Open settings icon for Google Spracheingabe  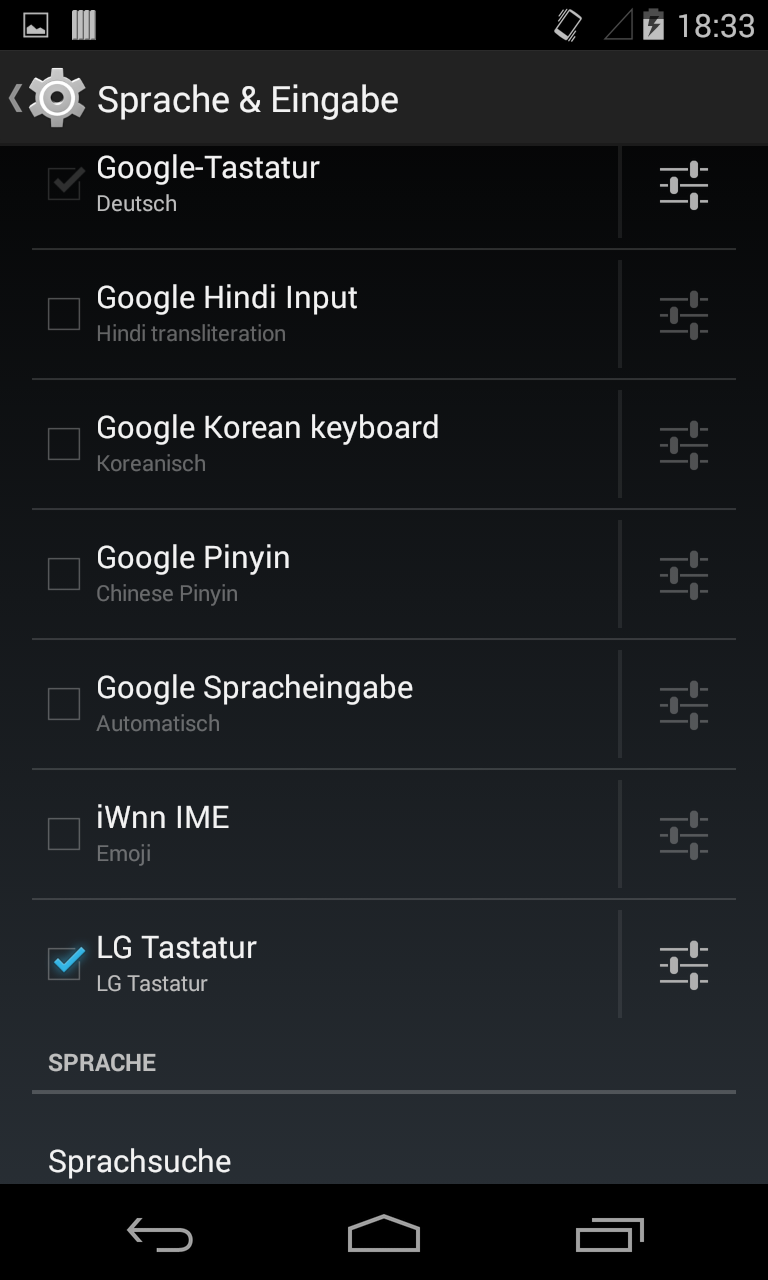(684, 705)
